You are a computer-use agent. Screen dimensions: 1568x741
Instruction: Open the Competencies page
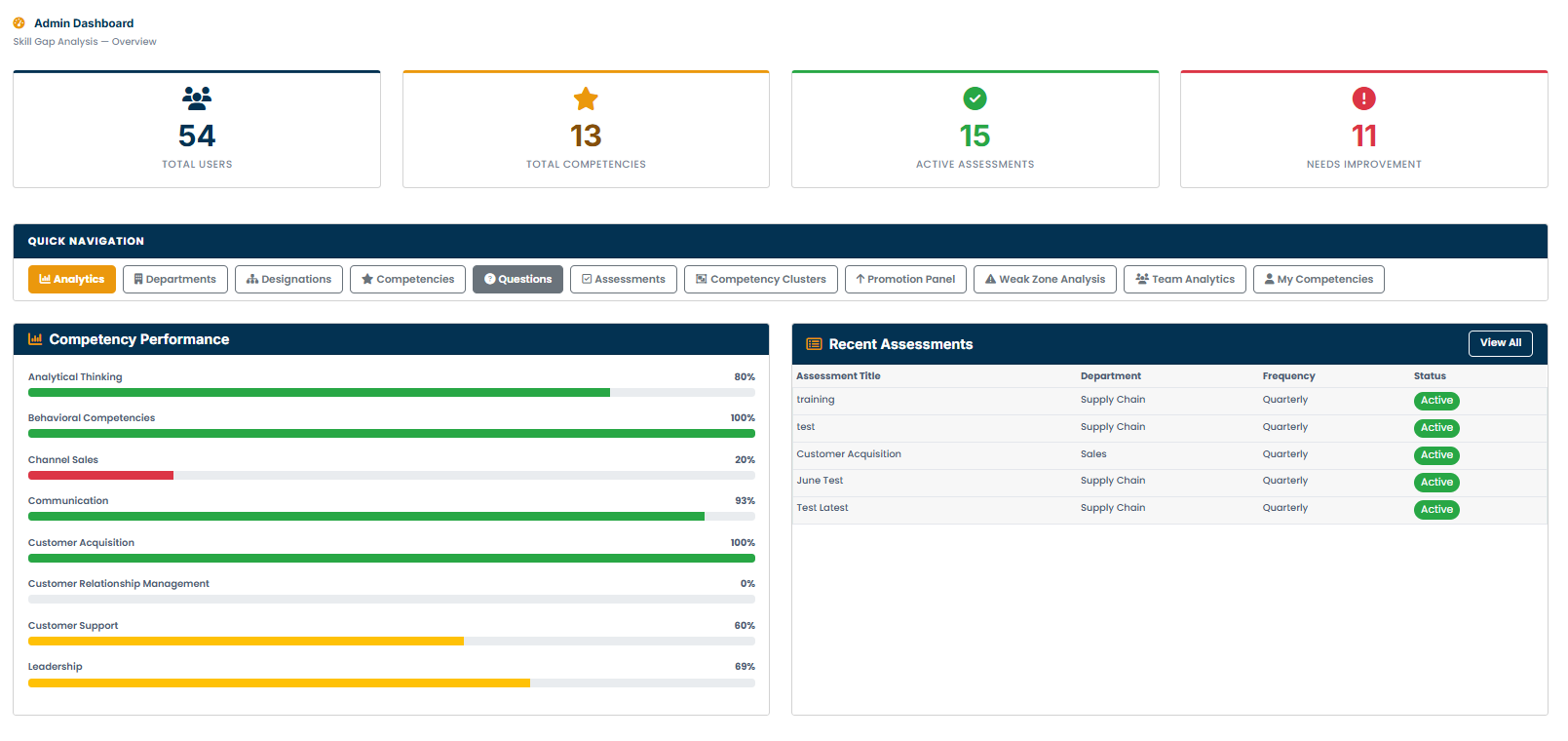pos(407,279)
